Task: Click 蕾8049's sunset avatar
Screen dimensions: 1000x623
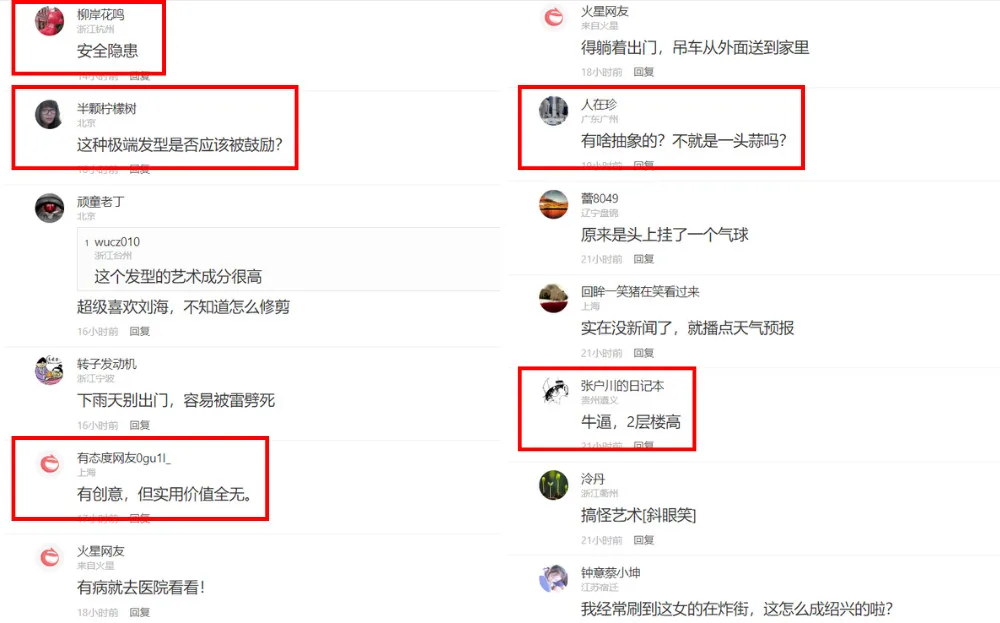Action: point(554,204)
